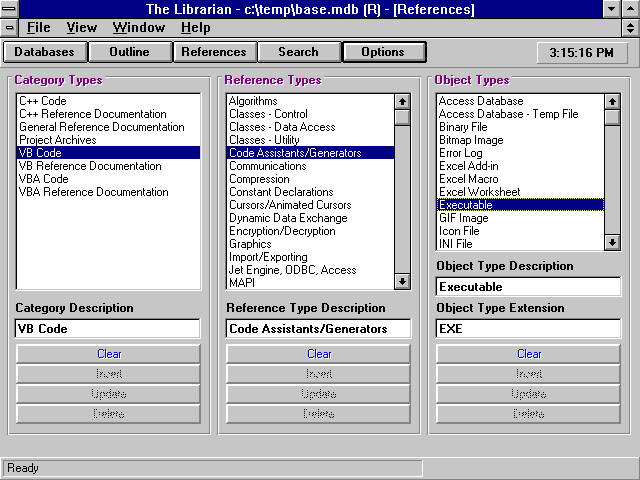Select Algorithms in Reference Types list
Screen dimensions: 640x480
point(255,101)
